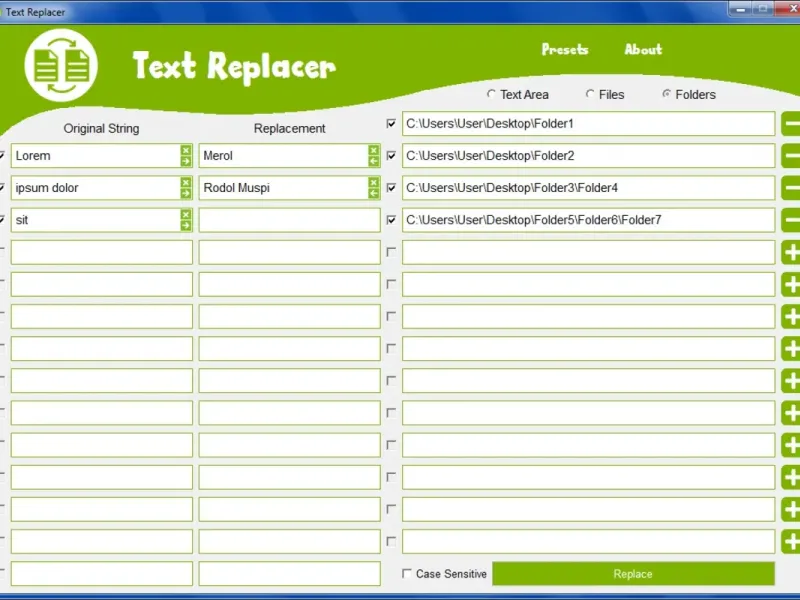800x600 pixels.
Task: Click the left-arrow icon in Merol field
Action: point(373,161)
